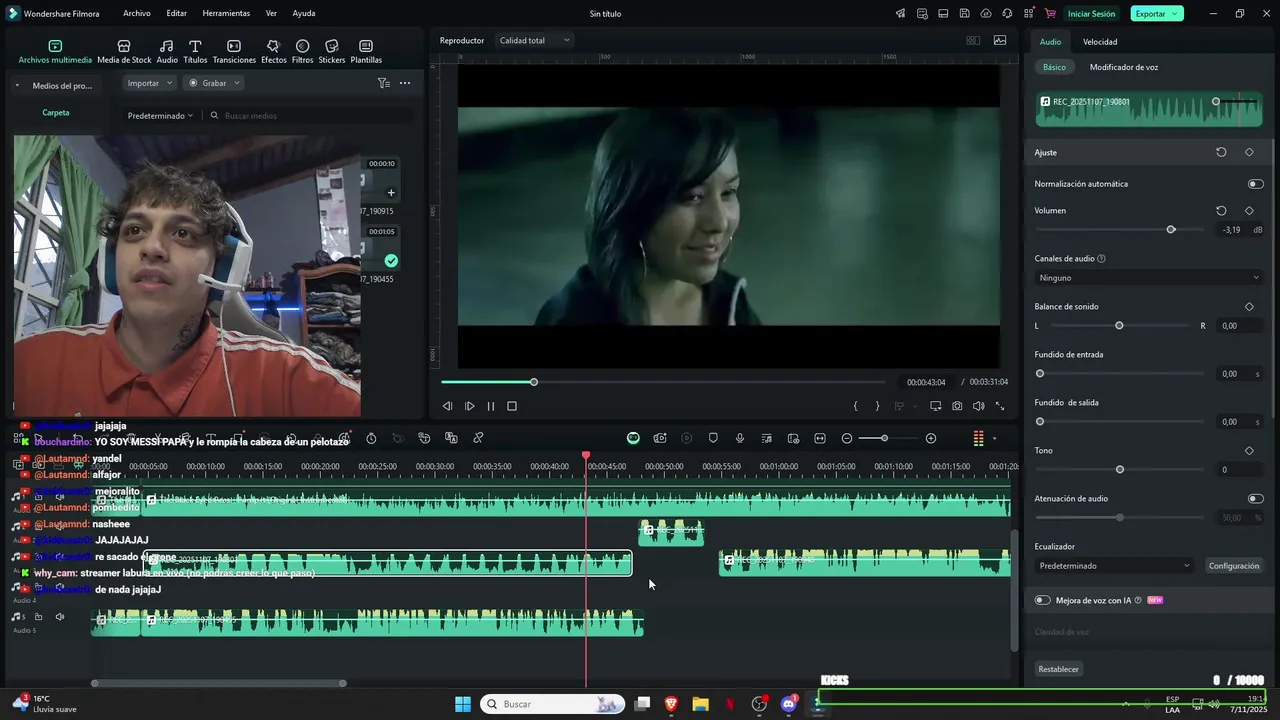Open the Archivo menu
This screenshot has height=720, width=1280.
click(x=137, y=13)
